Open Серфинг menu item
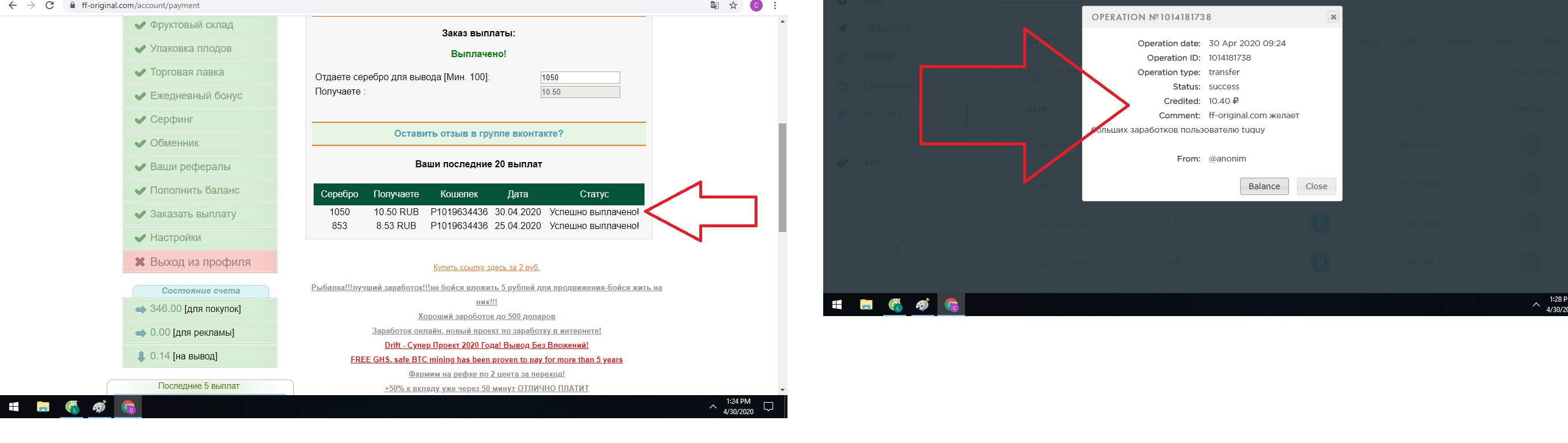 tap(200, 119)
